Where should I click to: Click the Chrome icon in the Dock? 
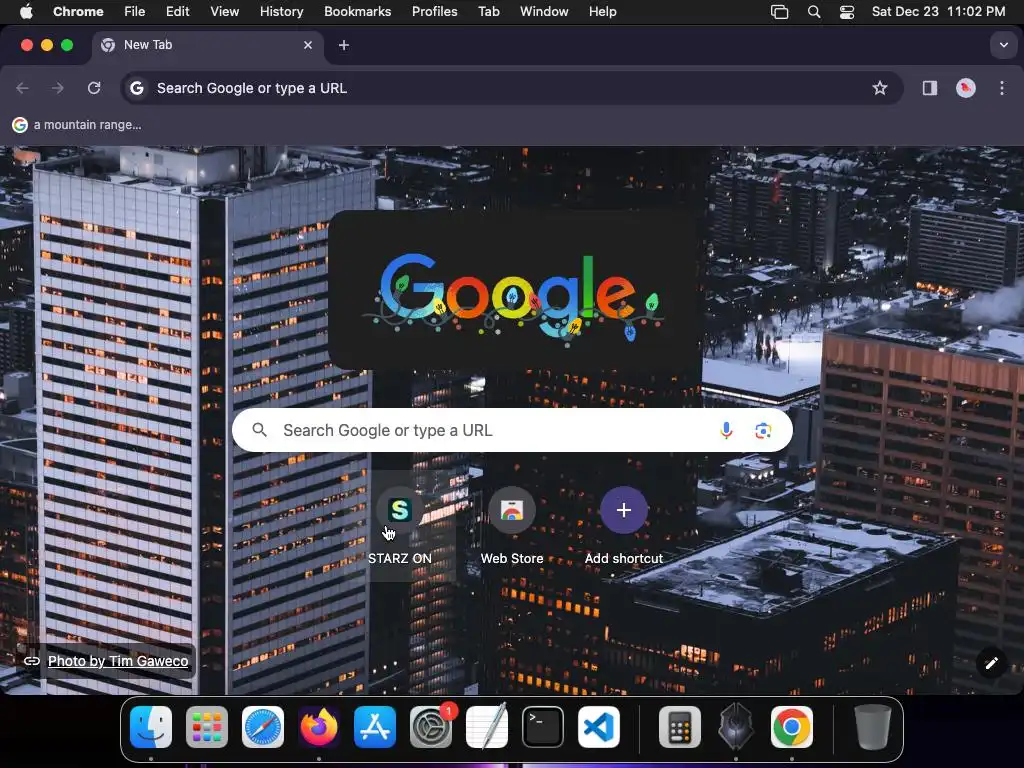coord(792,727)
